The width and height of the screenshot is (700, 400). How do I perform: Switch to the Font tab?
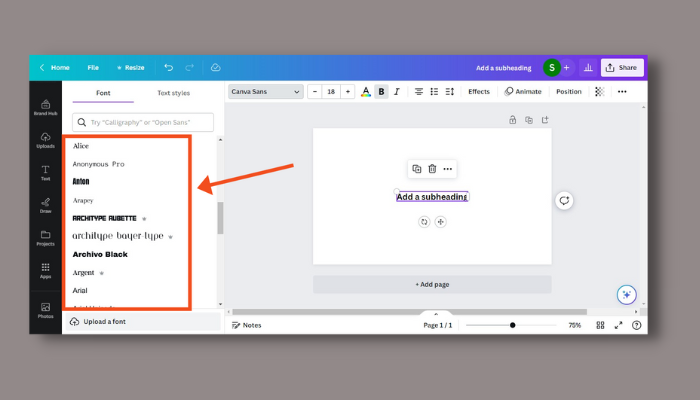(x=103, y=93)
